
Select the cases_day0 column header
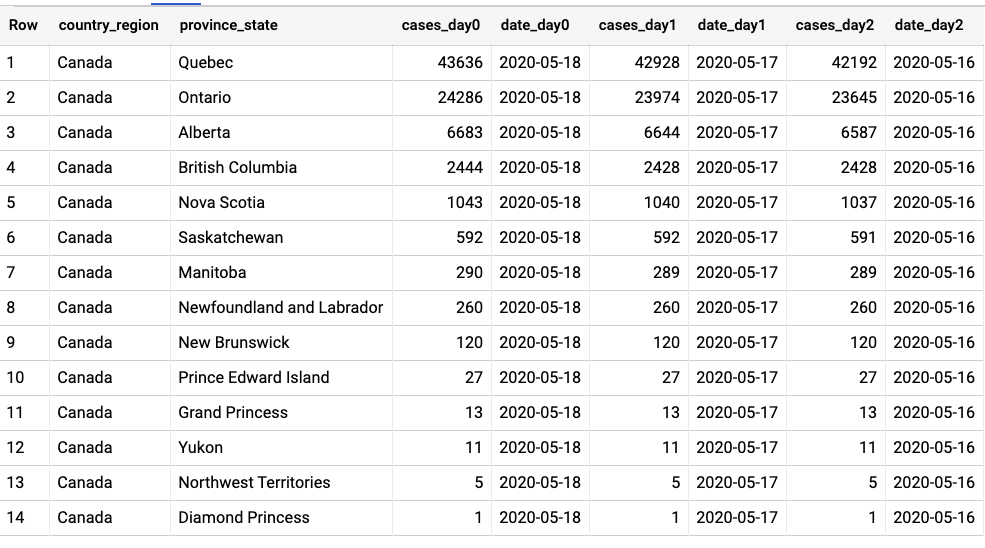coord(440,25)
